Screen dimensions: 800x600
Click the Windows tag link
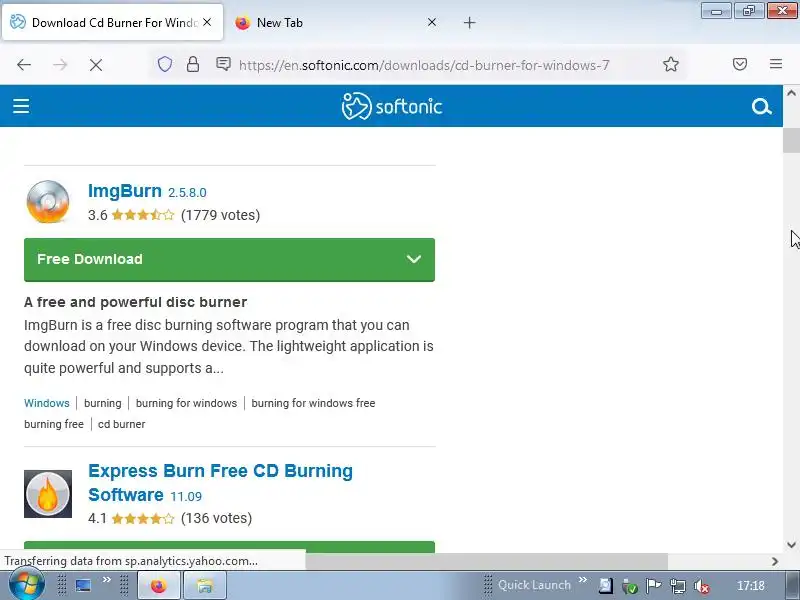[x=46, y=403]
